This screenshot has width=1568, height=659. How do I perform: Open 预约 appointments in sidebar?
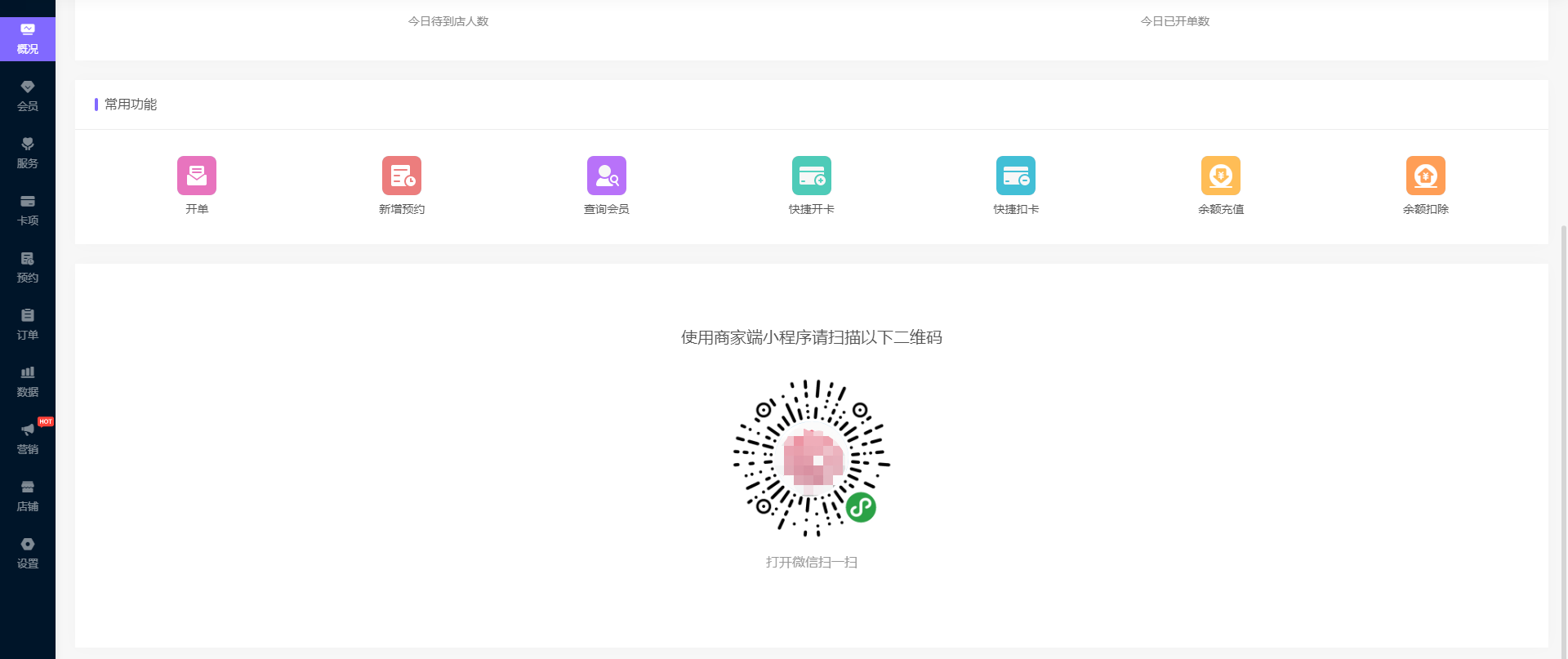28,267
